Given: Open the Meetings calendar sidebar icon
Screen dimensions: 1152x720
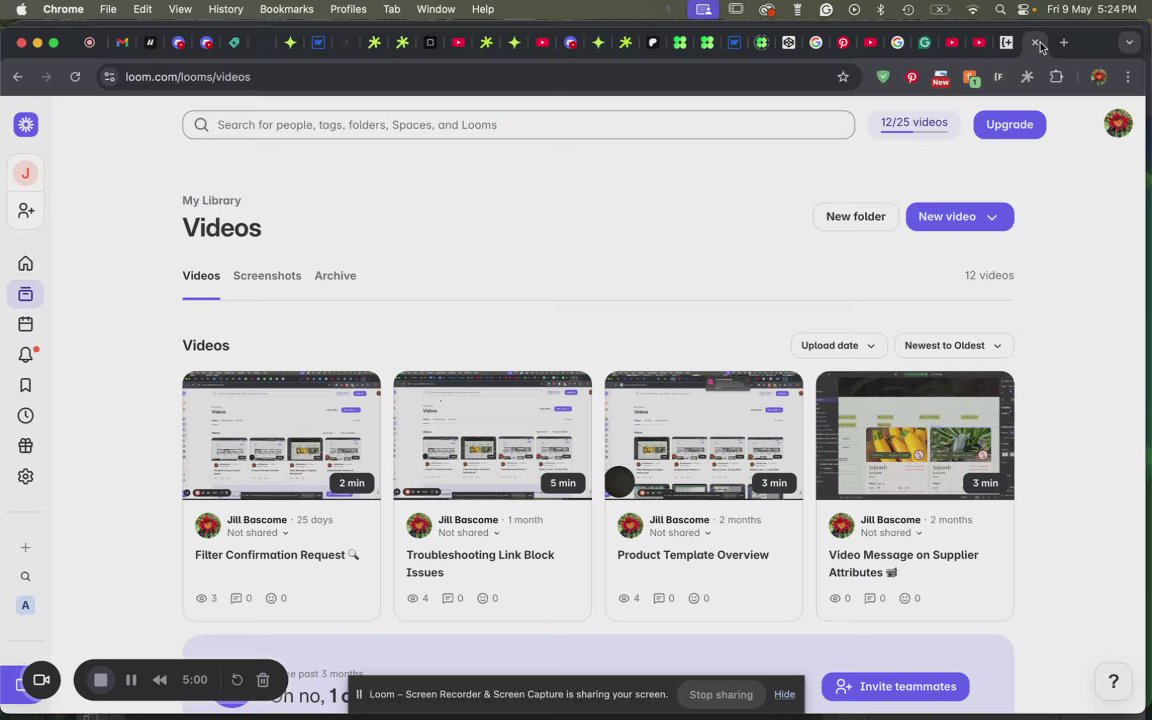Looking at the screenshot, I should coord(26,324).
